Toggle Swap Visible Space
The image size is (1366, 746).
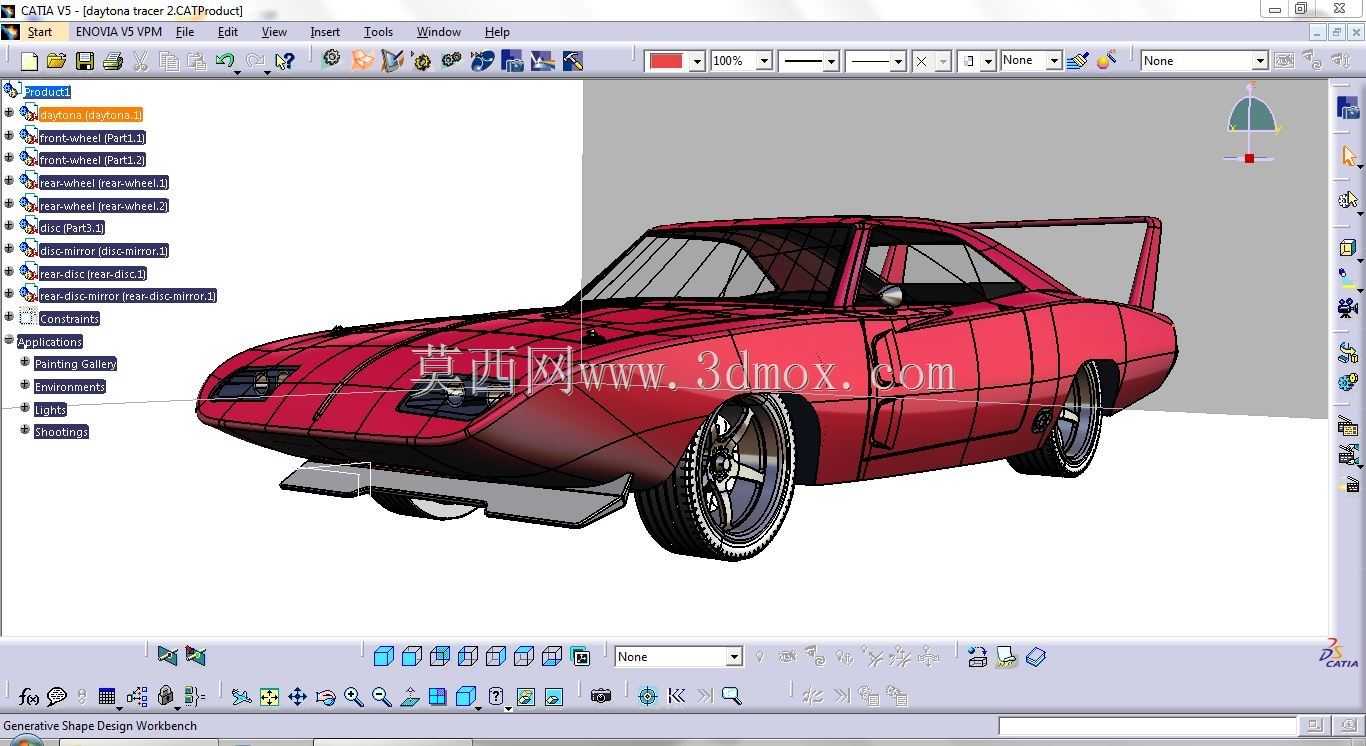[x=554, y=697]
